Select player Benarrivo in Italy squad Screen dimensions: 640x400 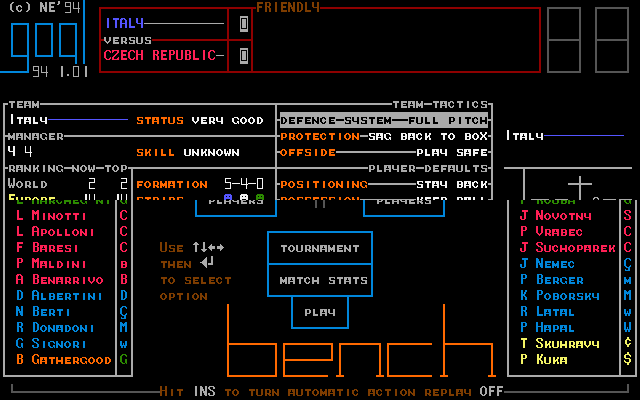coord(60,280)
